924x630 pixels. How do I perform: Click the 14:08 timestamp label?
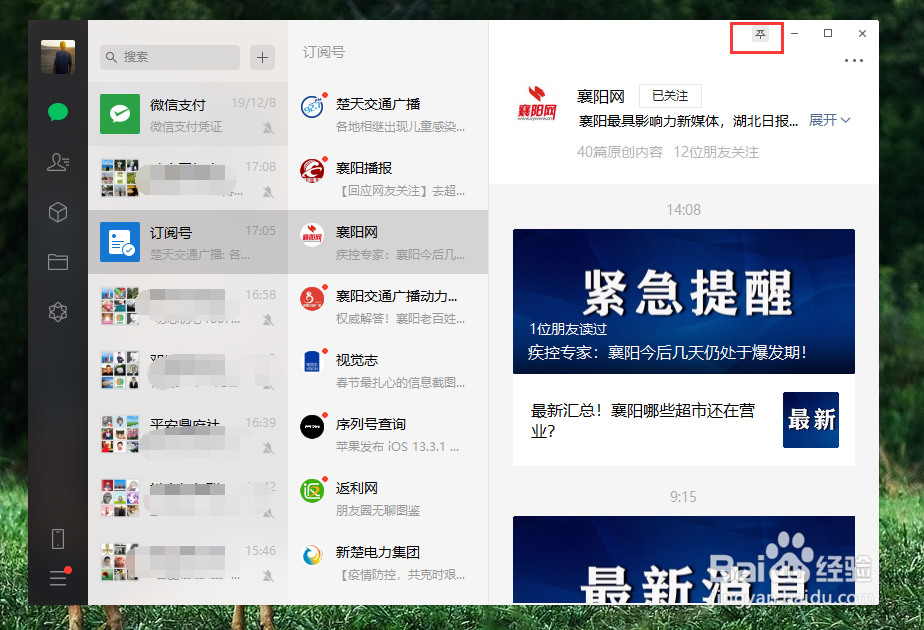(x=684, y=210)
